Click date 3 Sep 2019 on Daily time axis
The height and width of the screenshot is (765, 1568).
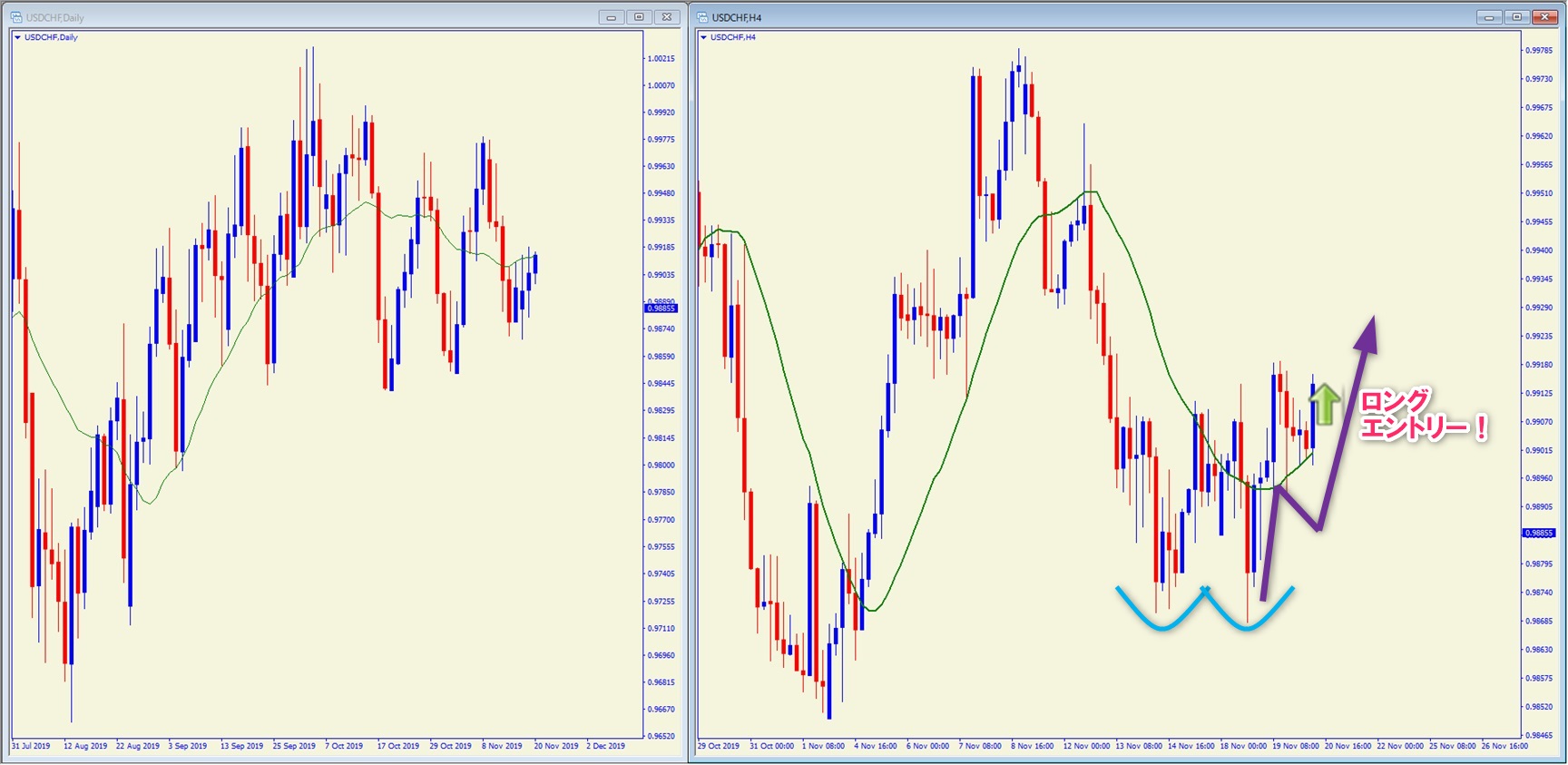pos(188,746)
